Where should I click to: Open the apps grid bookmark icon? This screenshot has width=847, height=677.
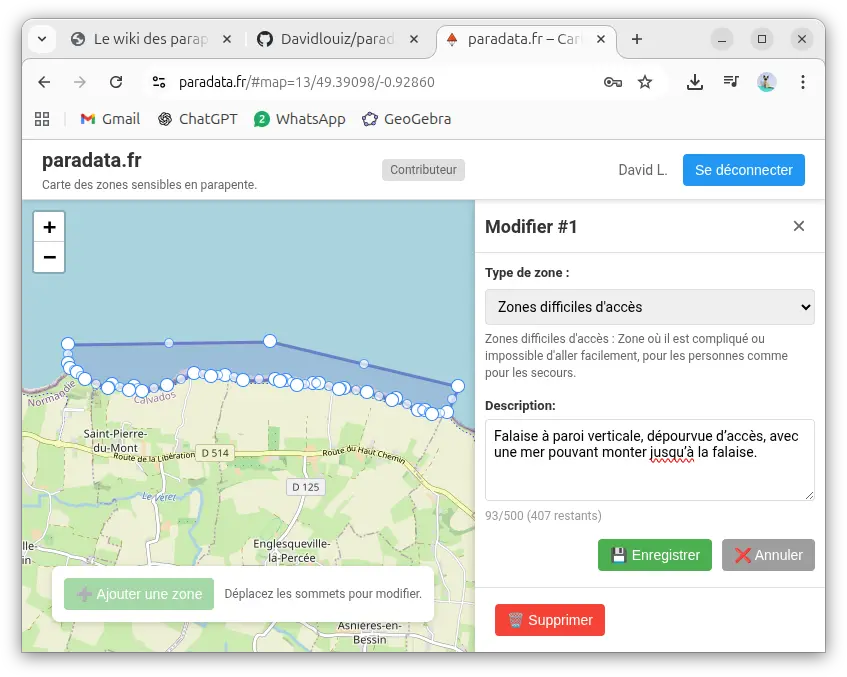tap(42, 119)
